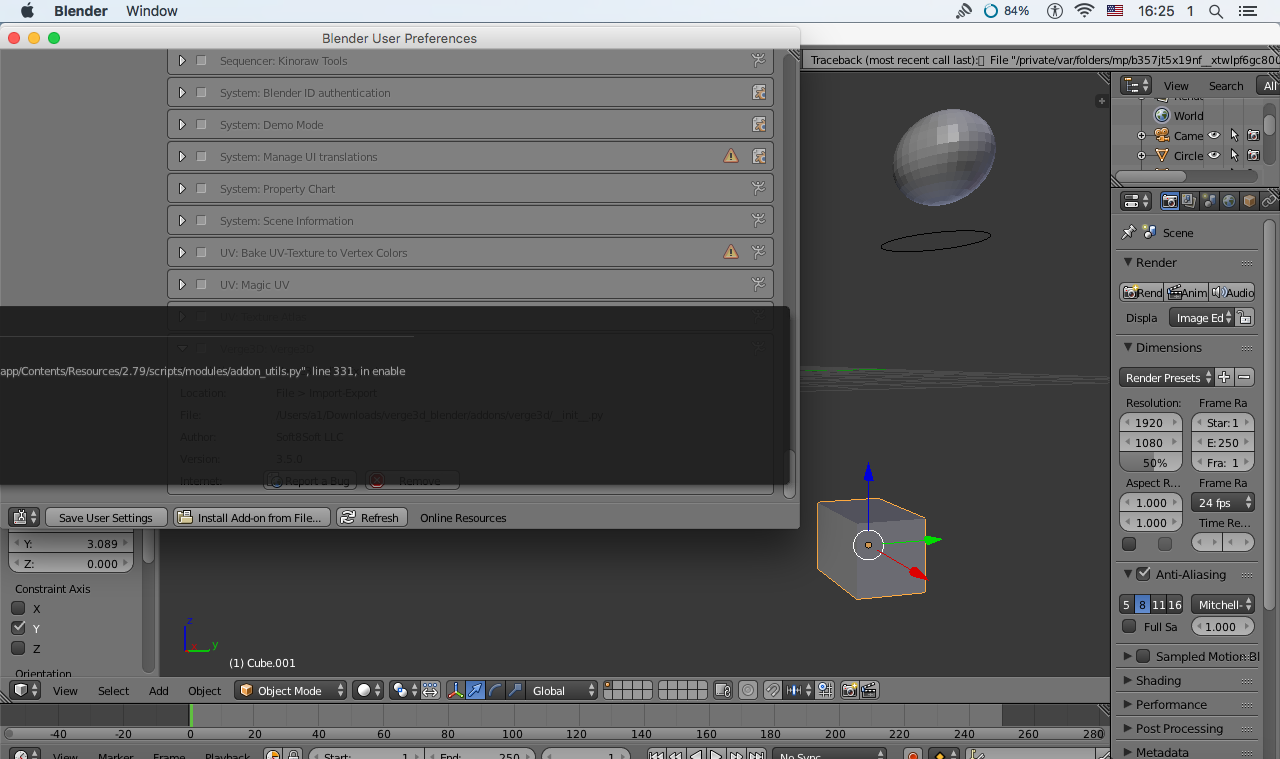Click the display lock interface icon
This screenshot has width=1280, height=759.
click(x=1244, y=318)
